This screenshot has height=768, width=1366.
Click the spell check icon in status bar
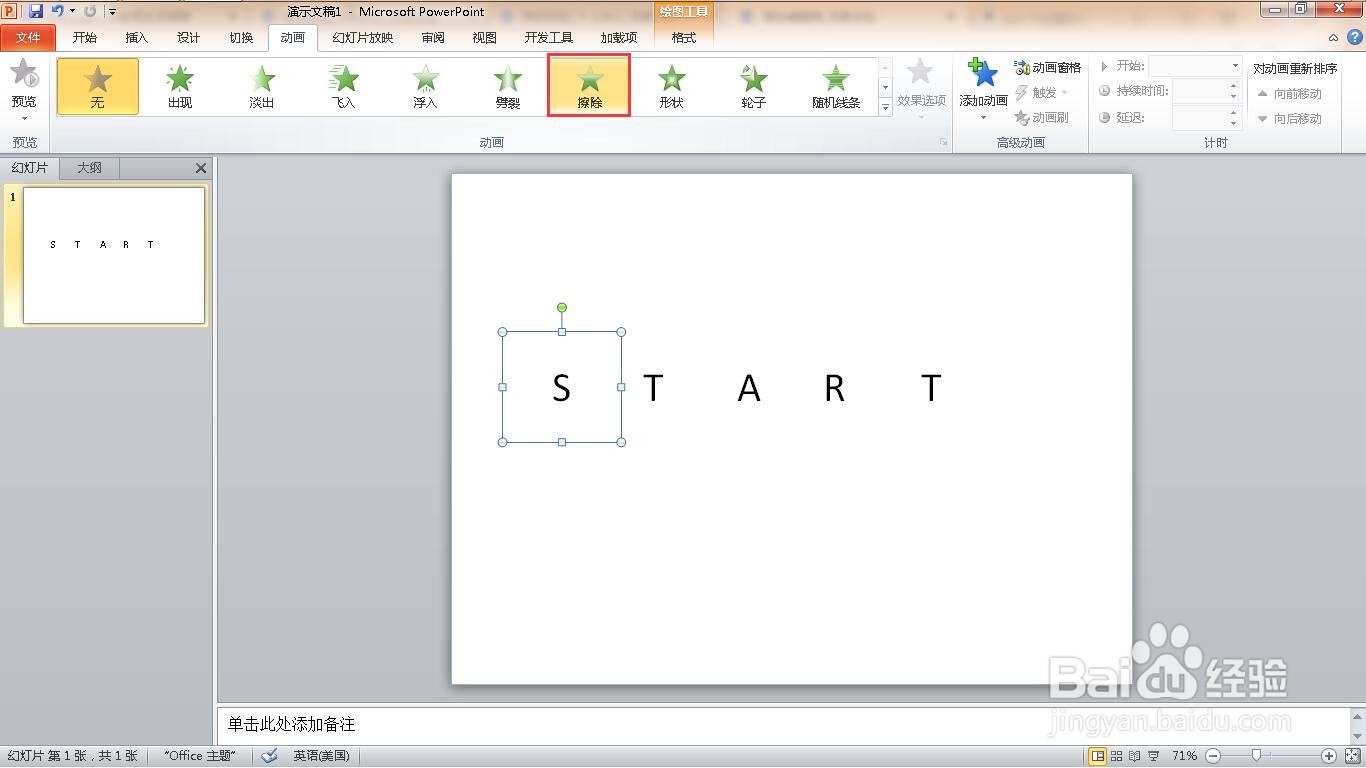[269, 756]
